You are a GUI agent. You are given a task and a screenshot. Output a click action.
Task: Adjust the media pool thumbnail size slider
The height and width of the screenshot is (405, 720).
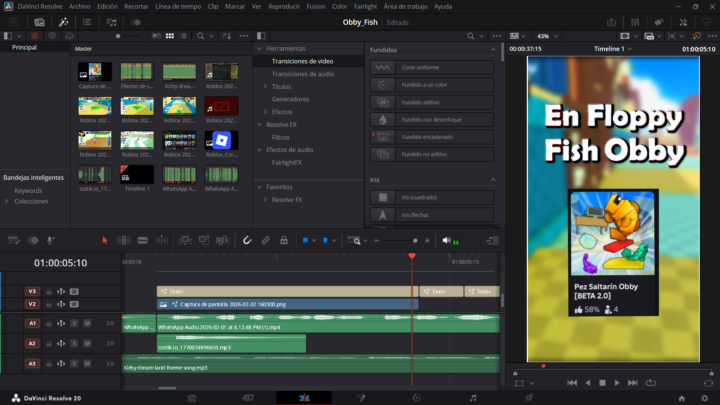pyautogui.click(x=118, y=36)
